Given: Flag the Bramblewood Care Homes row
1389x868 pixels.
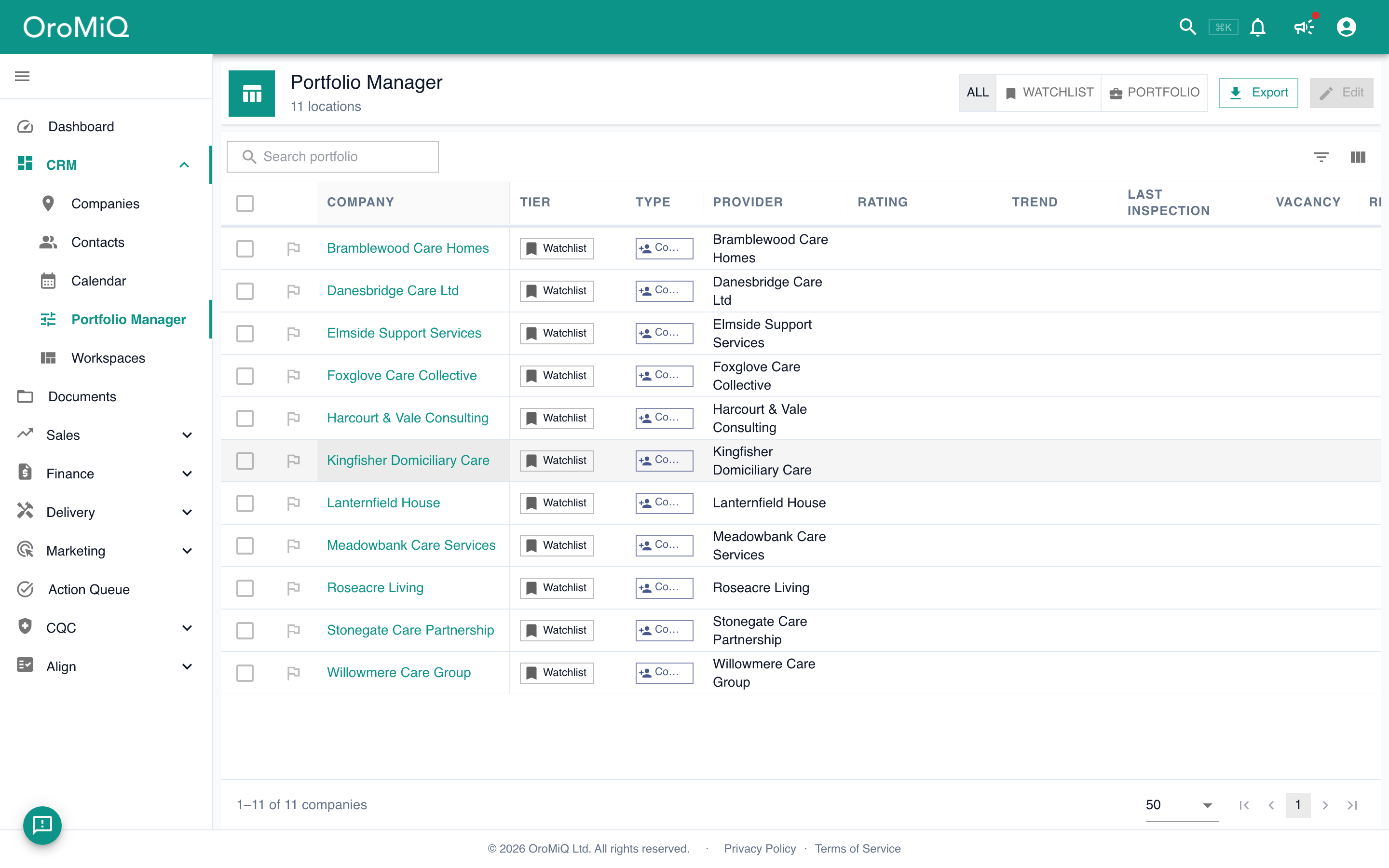Looking at the screenshot, I should pyautogui.click(x=293, y=248).
